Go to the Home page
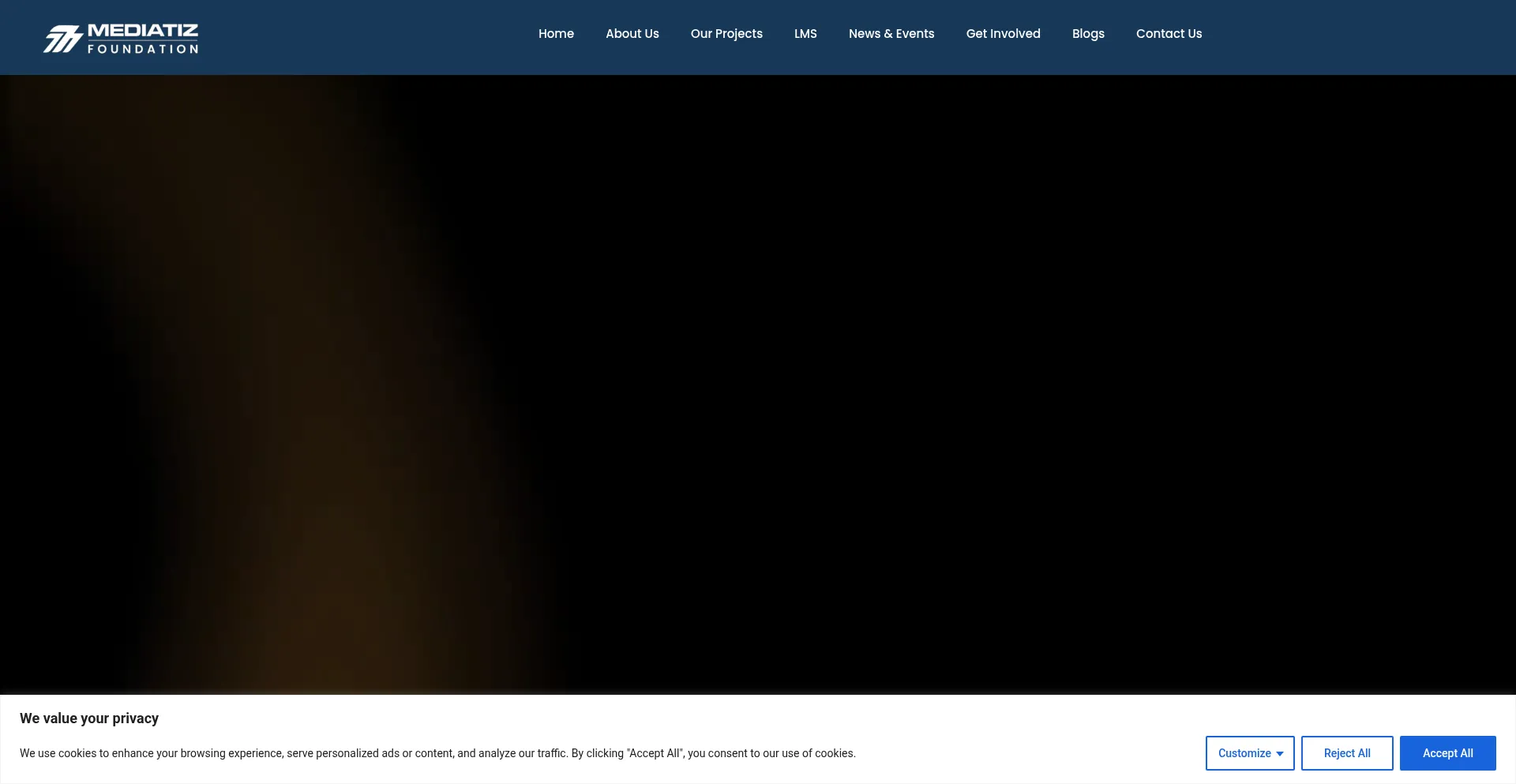Screen dimensions: 1516x784 (x=556, y=34)
